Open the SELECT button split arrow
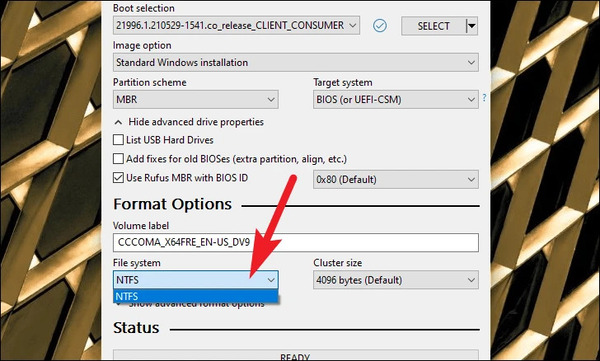 [x=472, y=26]
